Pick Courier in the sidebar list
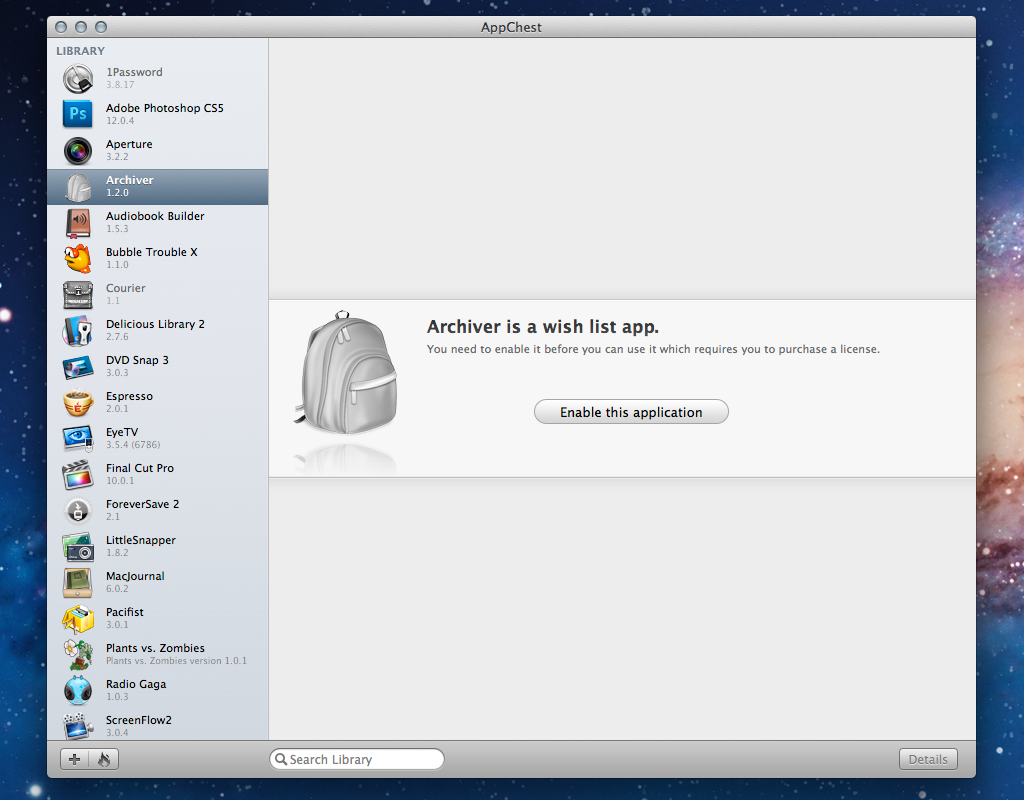The image size is (1024, 800). click(x=157, y=295)
